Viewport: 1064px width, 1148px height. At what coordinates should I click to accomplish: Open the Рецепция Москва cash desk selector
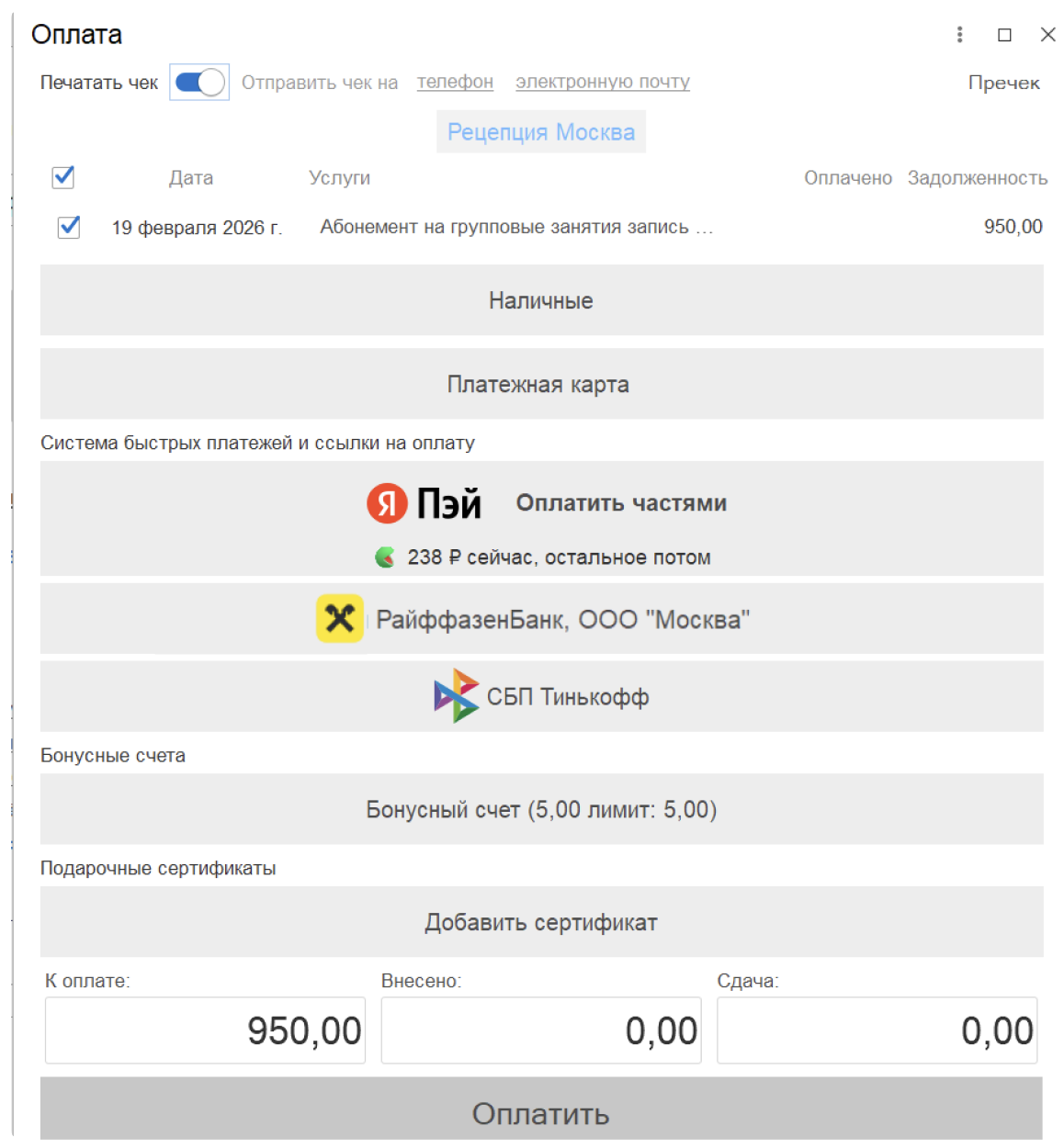[541, 132]
